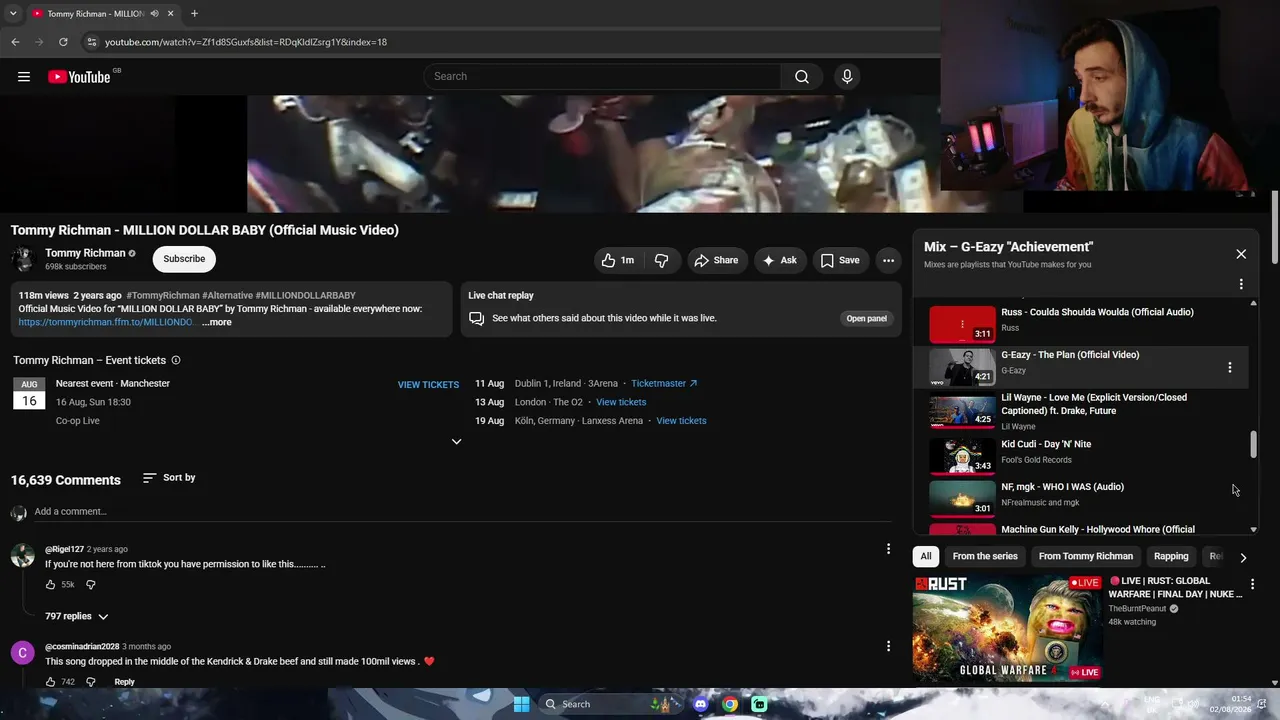Click the browser address bar URL

[x=246, y=42]
